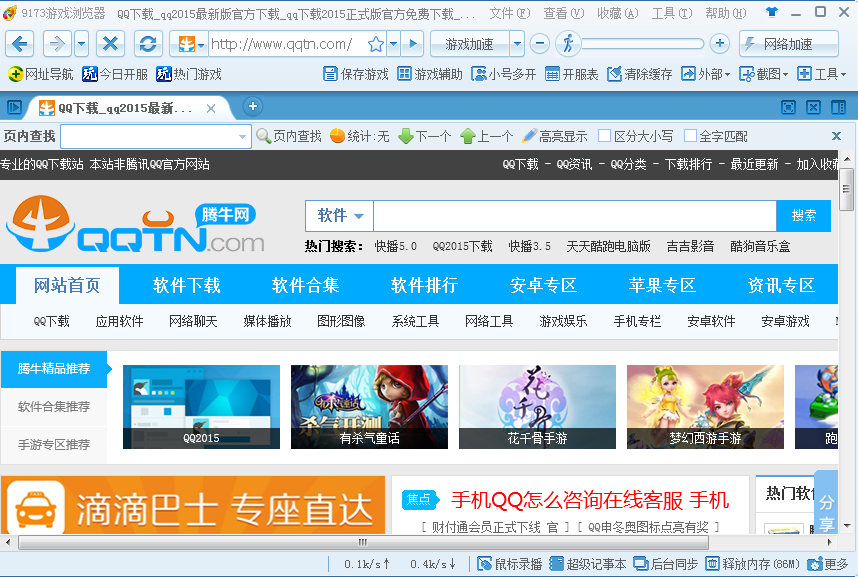The width and height of the screenshot is (858, 577).
Task: Click the running man speed icon
Action: click(x=568, y=43)
